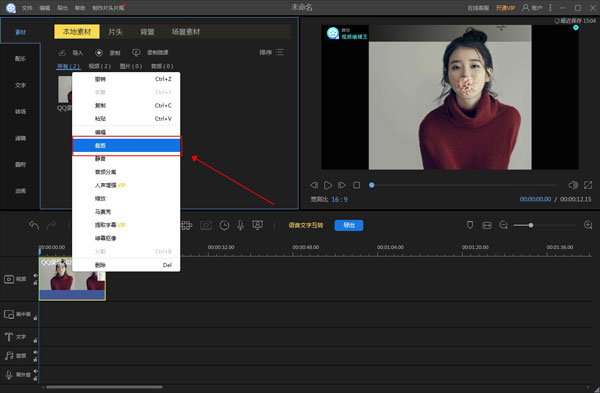Click the import icon in media panel
Image resolution: width=600 pixels, height=393 pixels.
pos(62,53)
